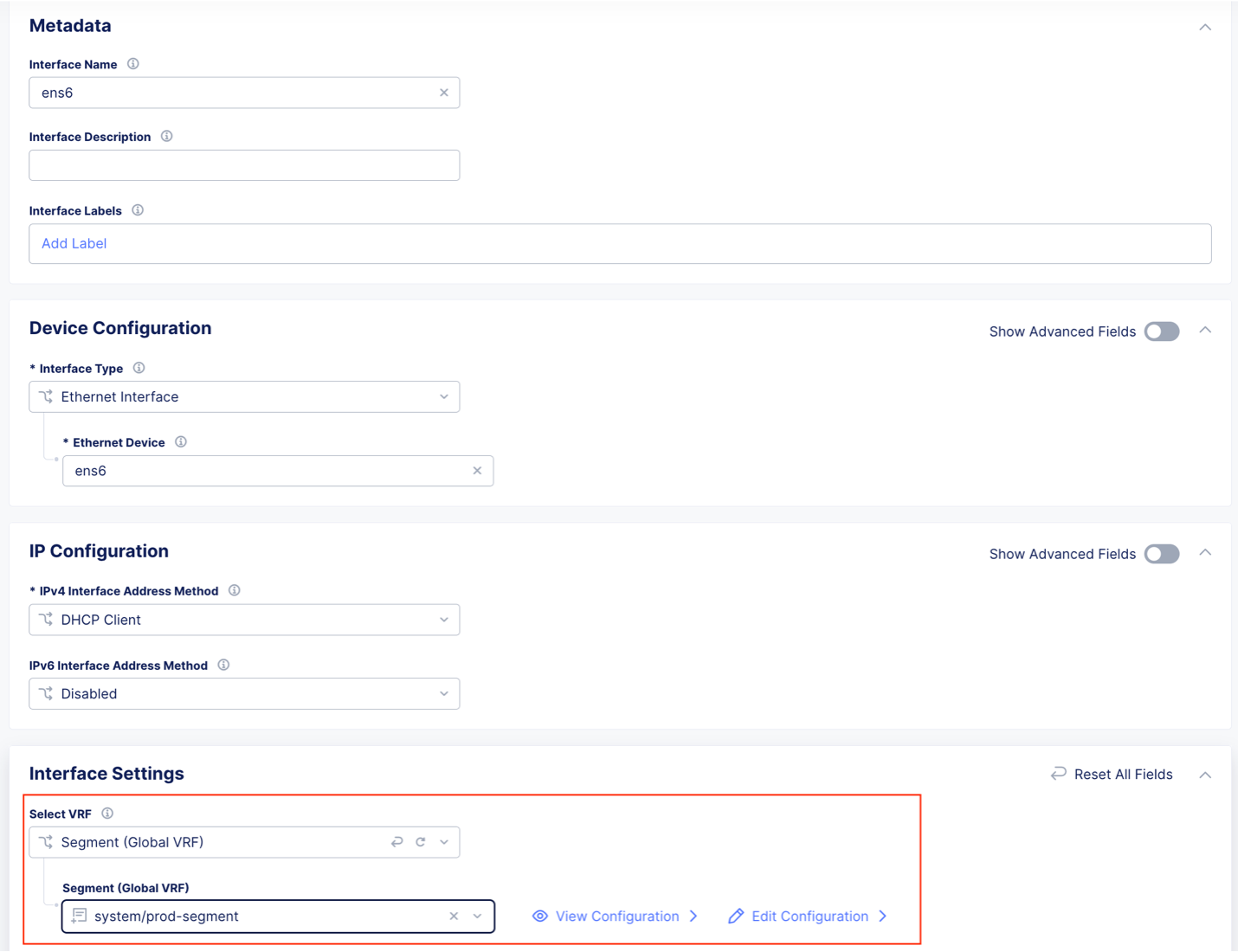Screen dimensions: 1238x952
Task: Collapse the Metadata section
Action: pyautogui.click(x=1205, y=27)
